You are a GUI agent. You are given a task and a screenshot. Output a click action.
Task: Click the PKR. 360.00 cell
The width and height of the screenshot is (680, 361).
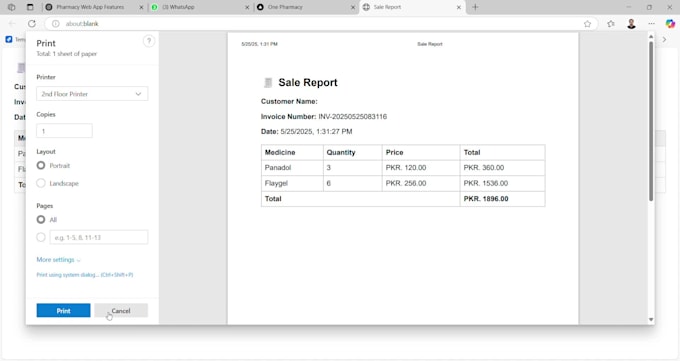pos(502,167)
